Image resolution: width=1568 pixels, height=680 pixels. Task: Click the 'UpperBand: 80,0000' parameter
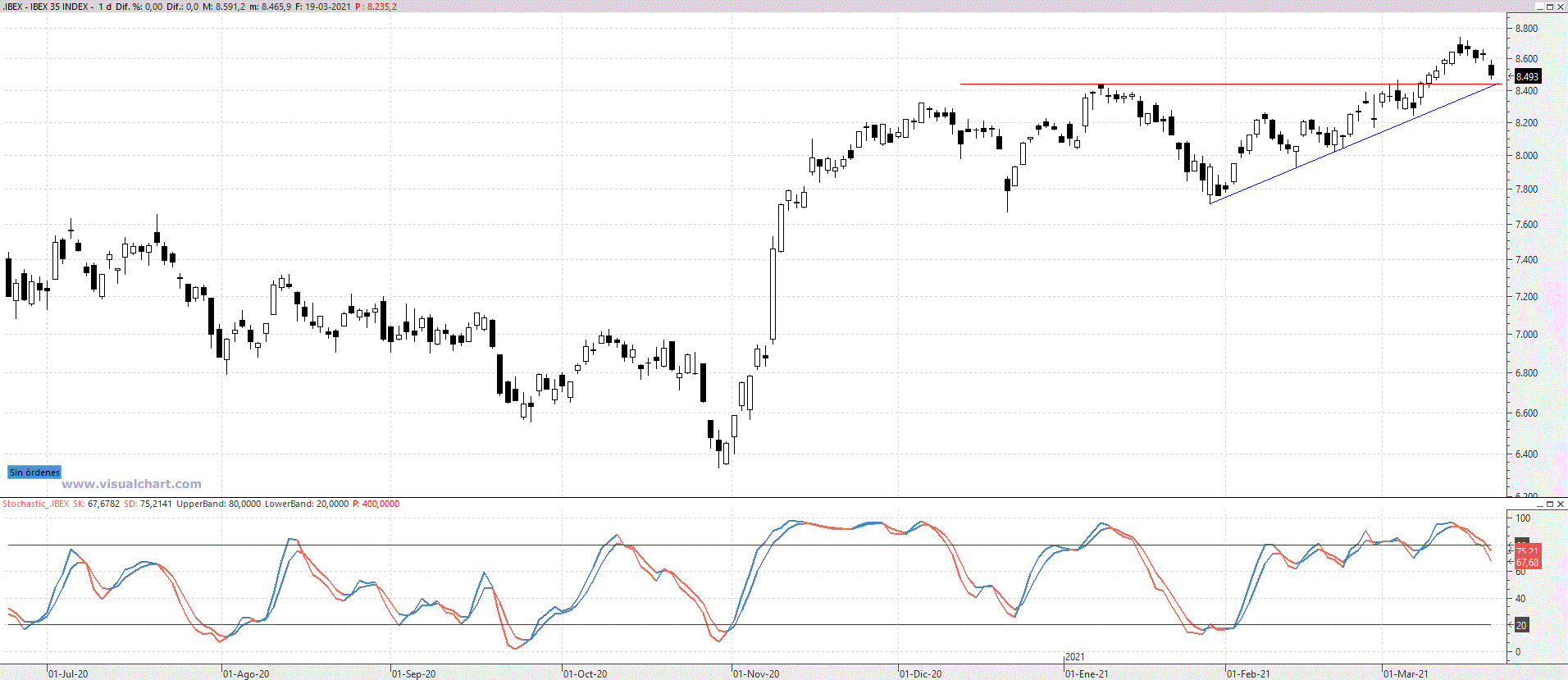pos(218,504)
